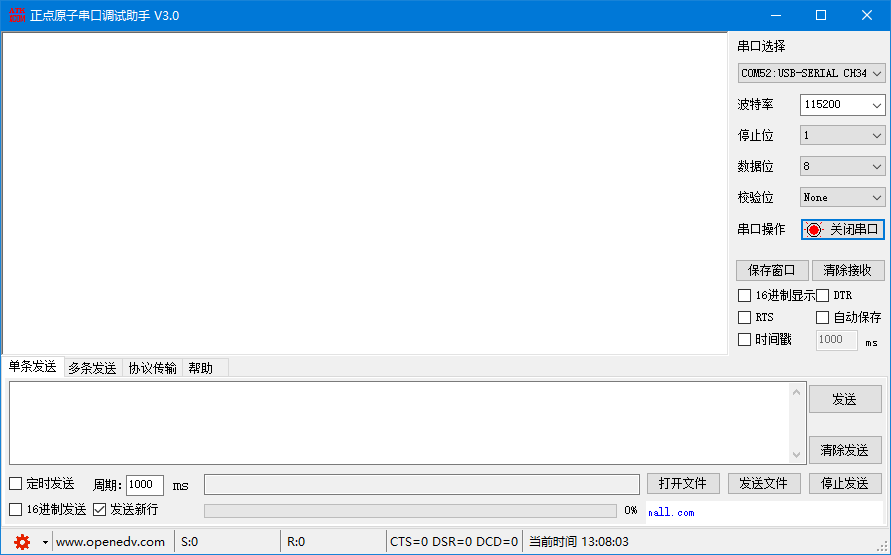The width and height of the screenshot is (891, 555).
Task: Turn on 自动保存 auto-save option
Action: click(x=823, y=317)
